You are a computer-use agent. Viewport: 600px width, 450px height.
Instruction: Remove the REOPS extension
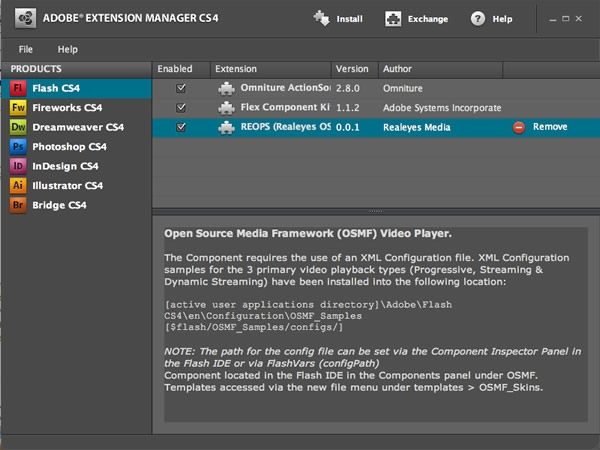[541, 127]
